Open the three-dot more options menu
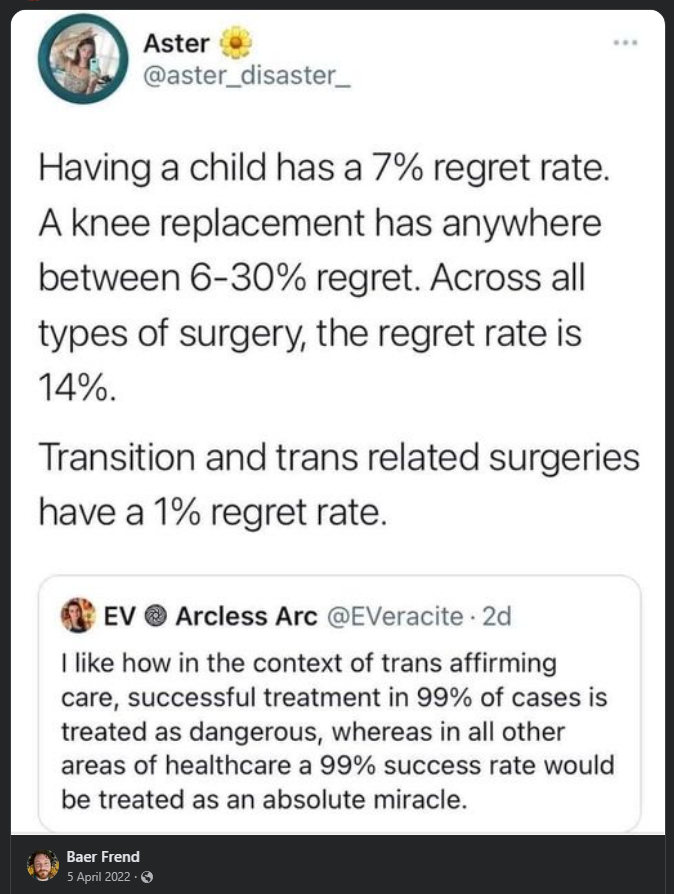674x894 pixels. [626, 42]
